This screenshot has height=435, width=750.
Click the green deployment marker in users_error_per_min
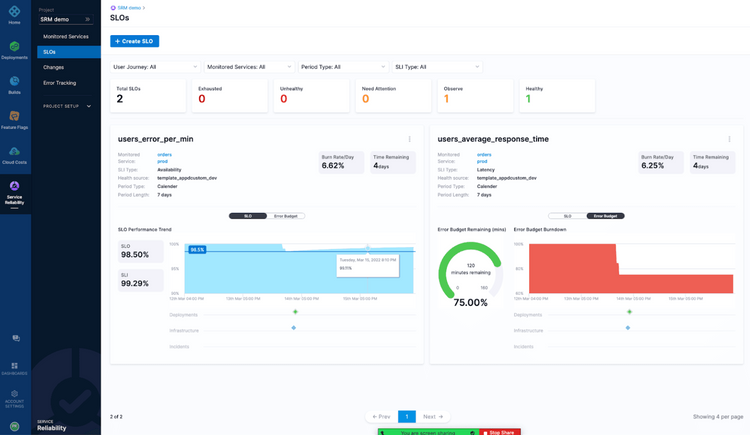(295, 312)
